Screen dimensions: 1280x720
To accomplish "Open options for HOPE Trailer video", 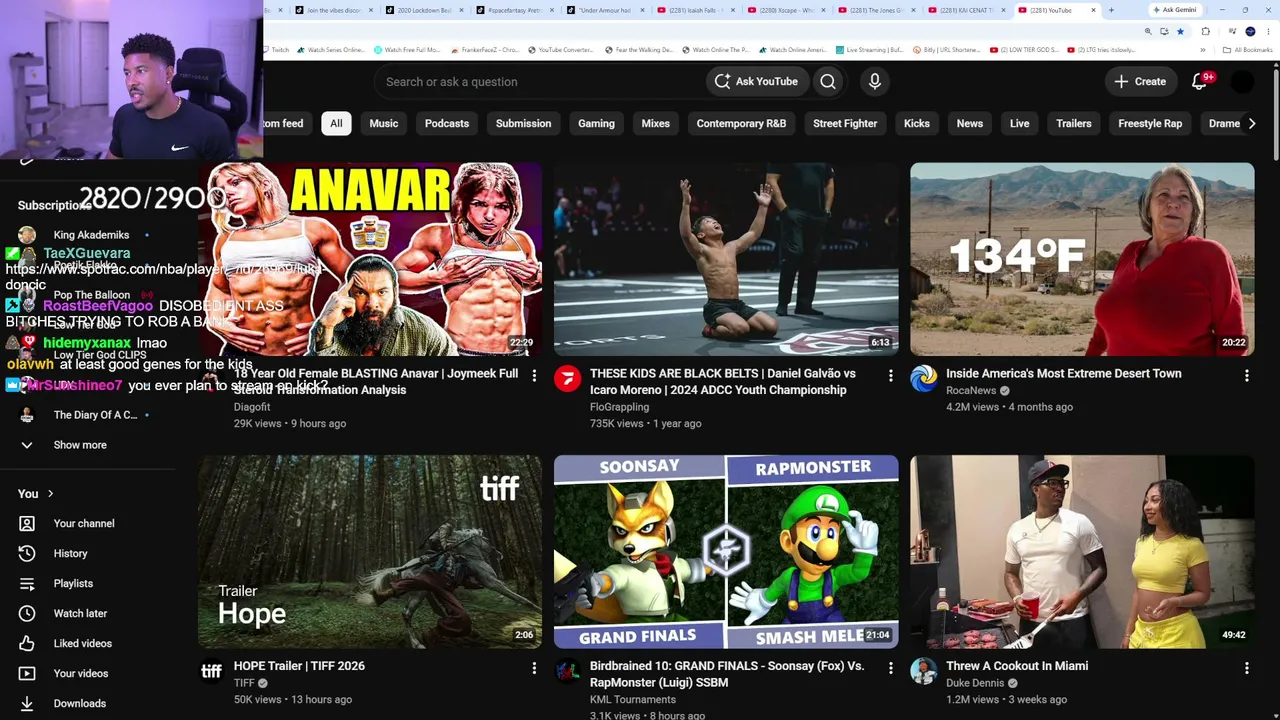I will (x=534, y=667).
